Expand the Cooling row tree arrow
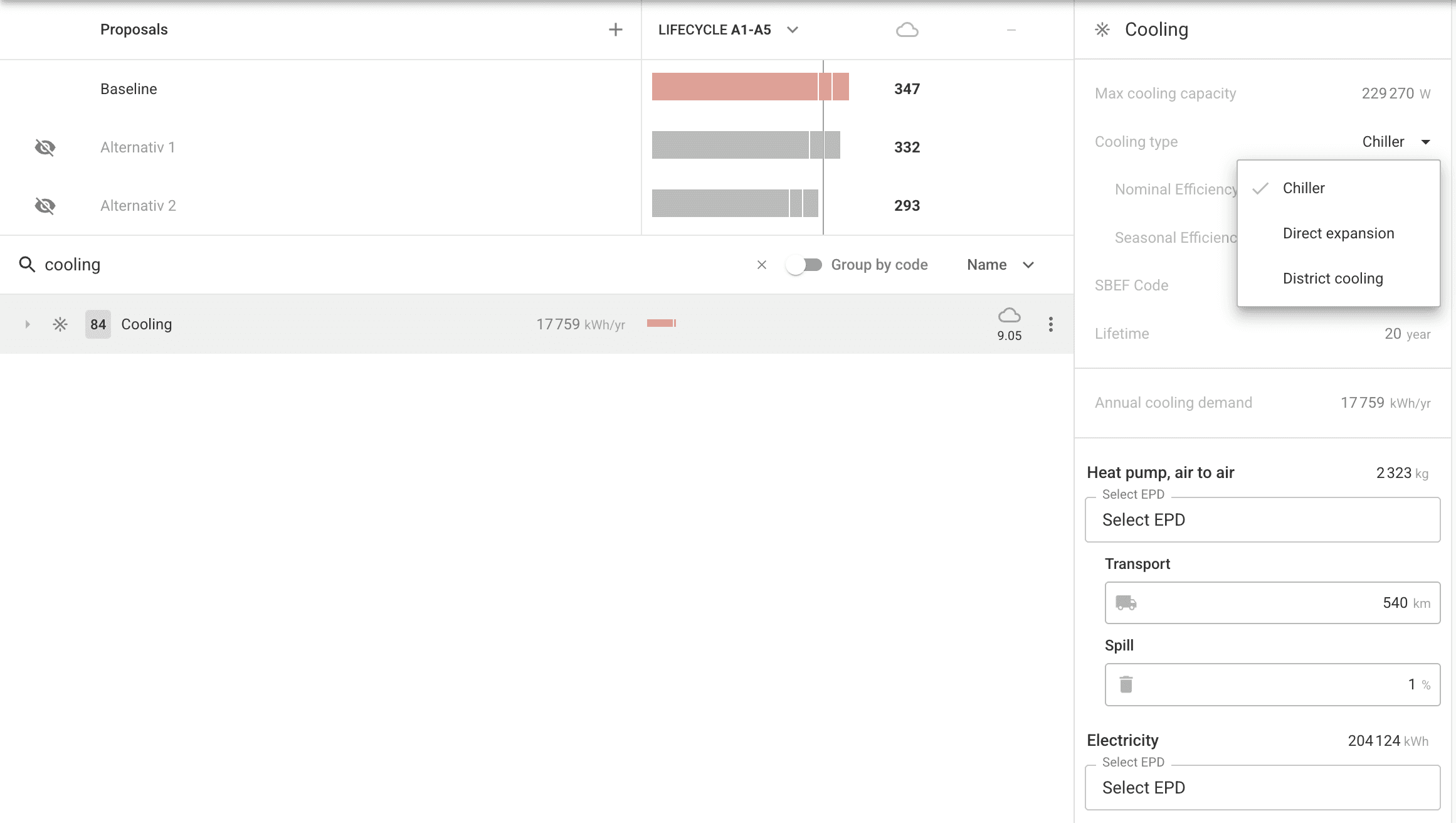 click(x=28, y=324)
